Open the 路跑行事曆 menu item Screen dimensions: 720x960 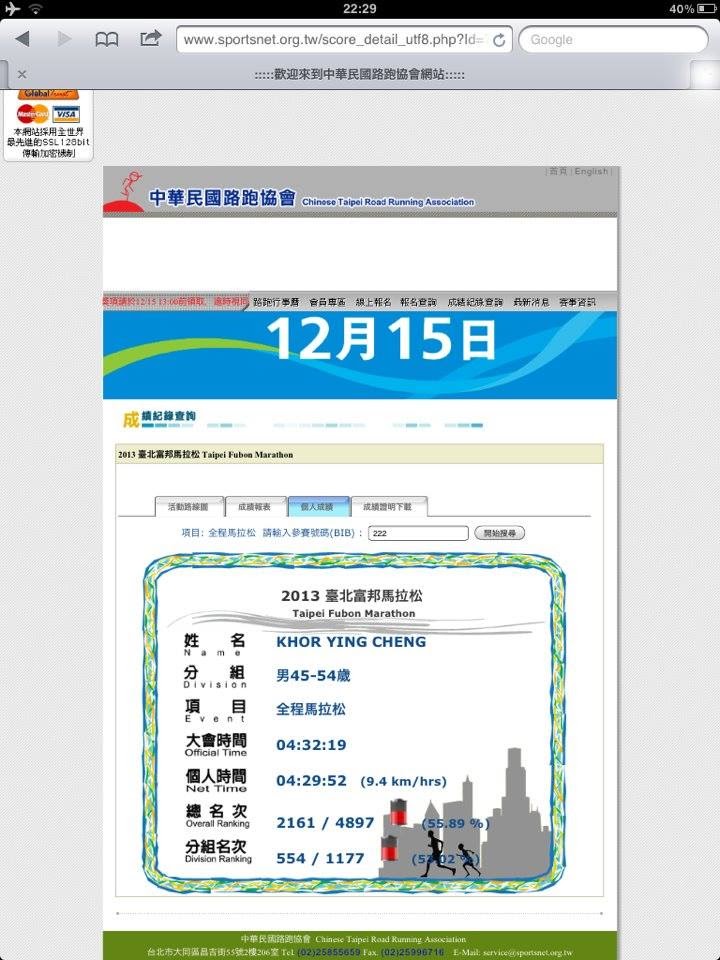click(276, 302)
